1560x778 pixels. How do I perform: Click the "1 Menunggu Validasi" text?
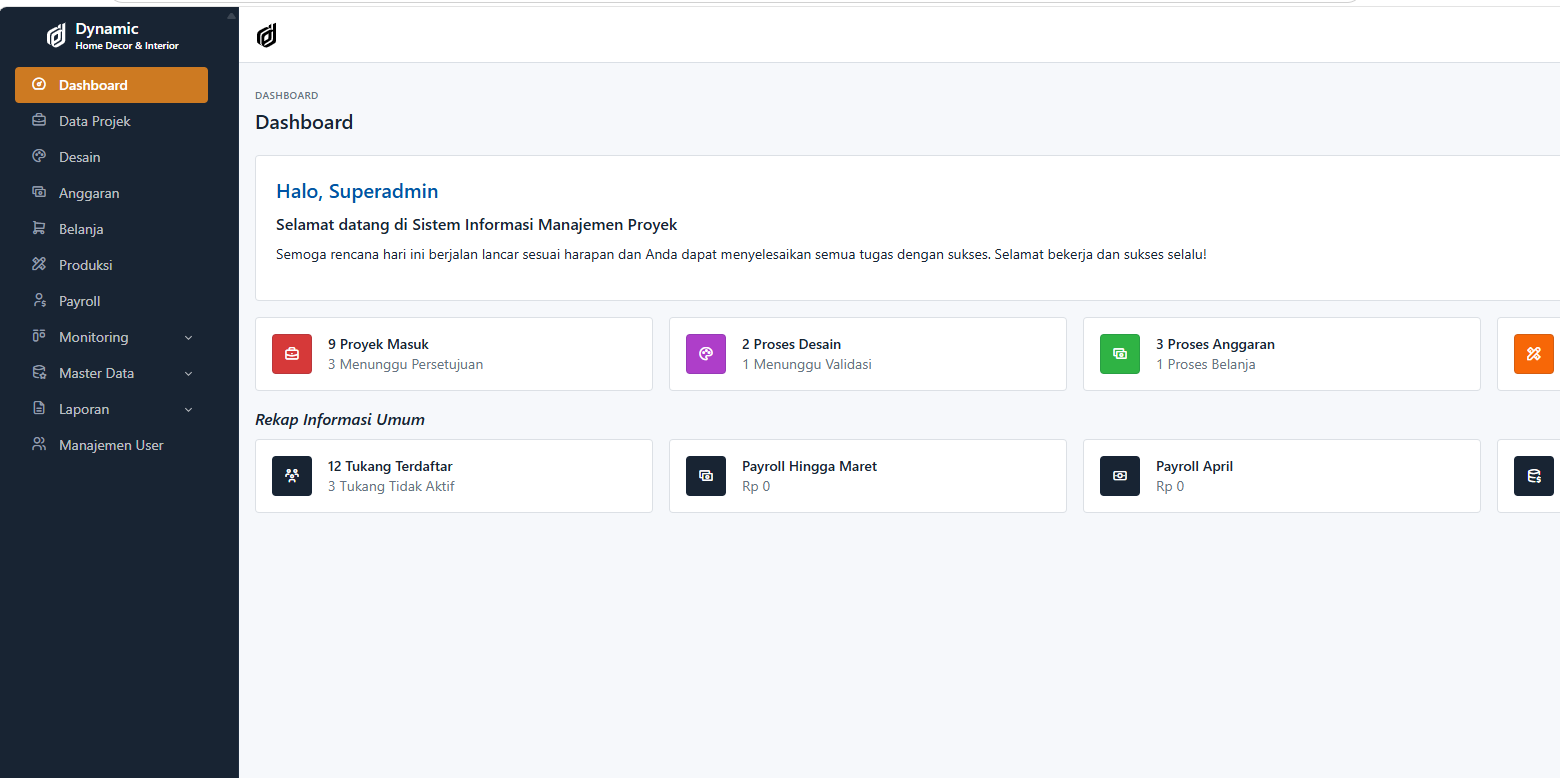coord(807,364)
